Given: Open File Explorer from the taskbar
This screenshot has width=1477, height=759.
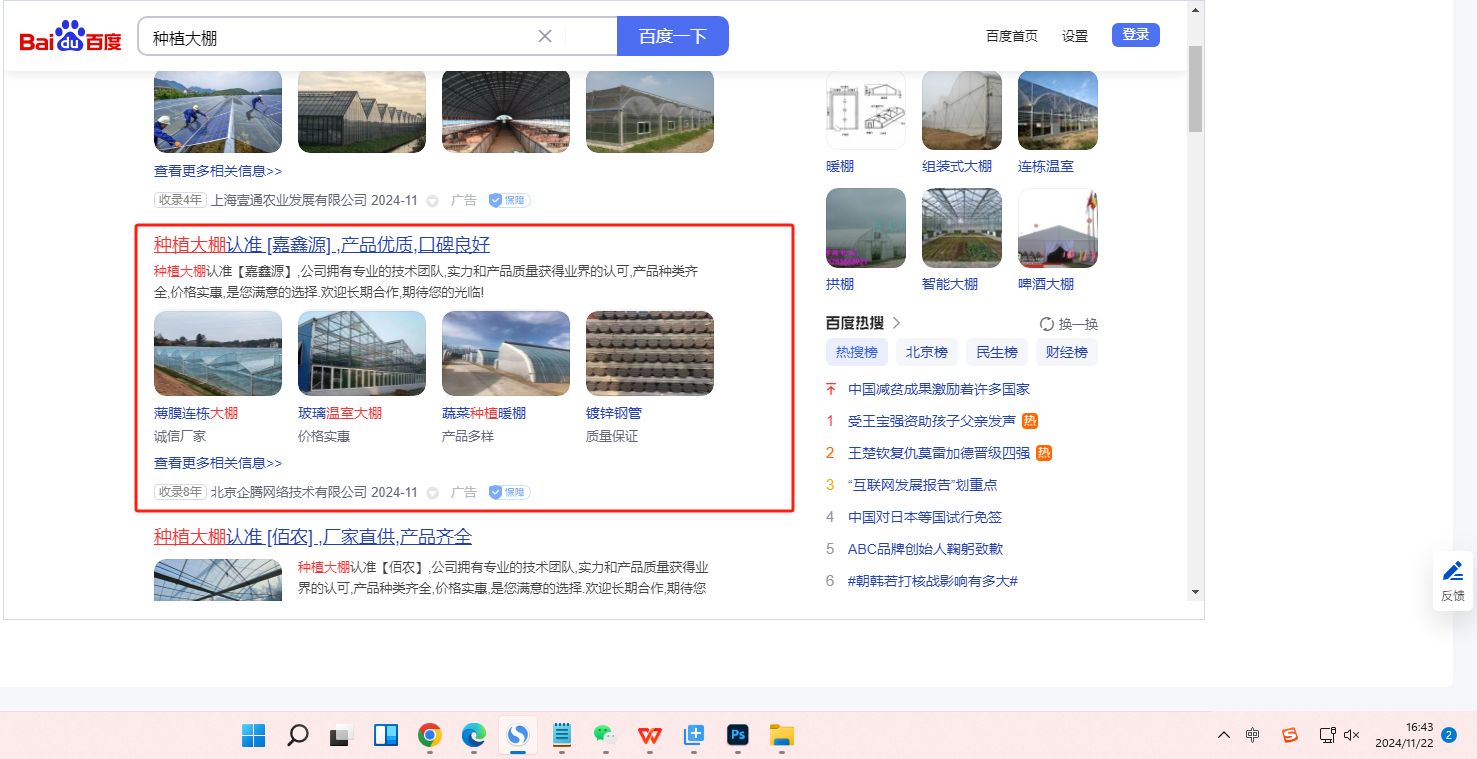Looking at the screenshot, I should [782, 735].
